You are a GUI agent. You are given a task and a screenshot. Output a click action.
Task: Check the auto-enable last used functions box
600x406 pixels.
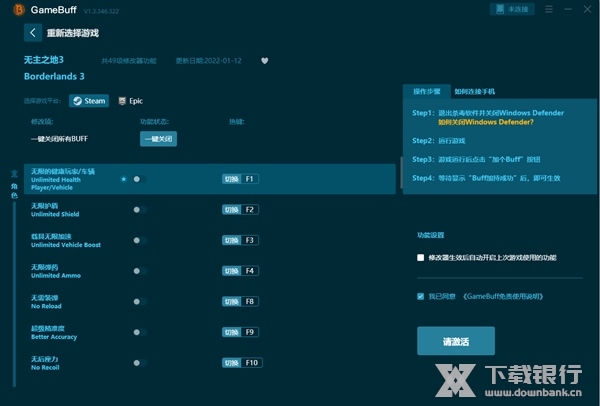[x=421, y=258]
